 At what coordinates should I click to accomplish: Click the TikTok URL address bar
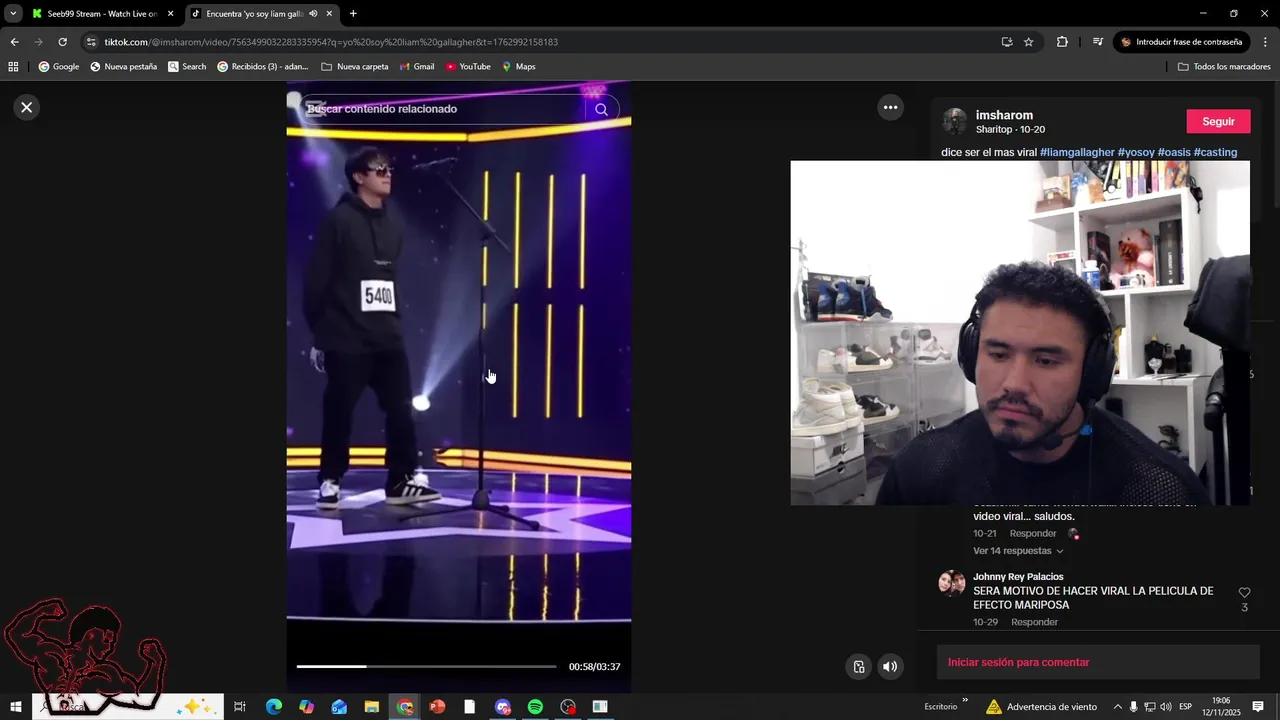[x=540, y=42]
